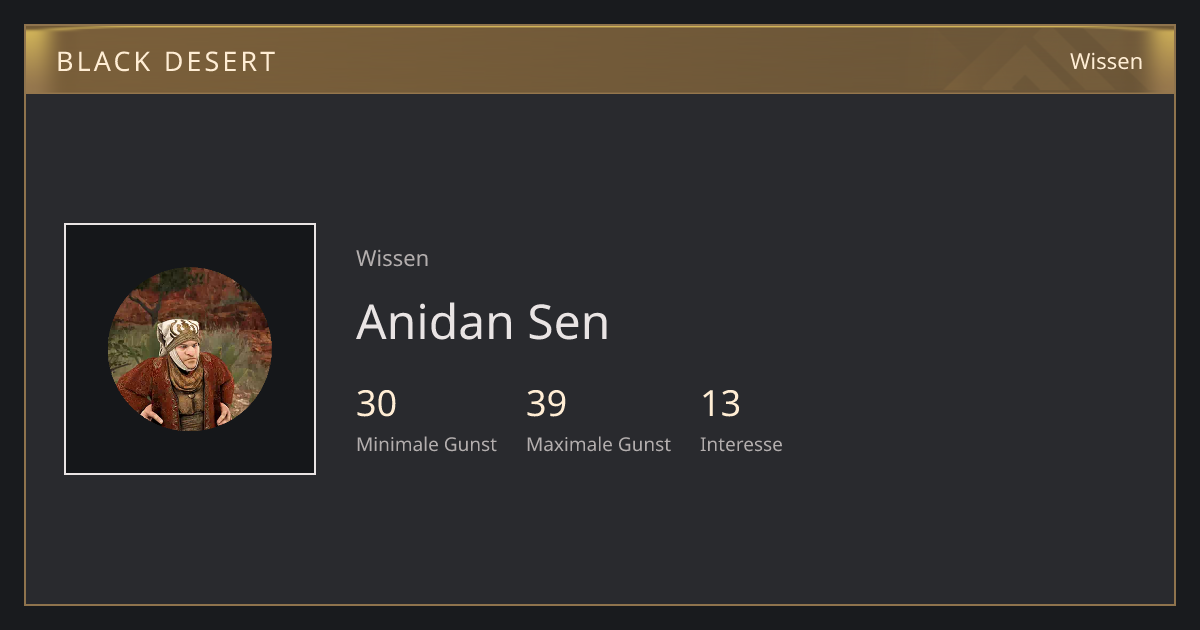Click the BLACK DESERT title logo

pos(166,61)
